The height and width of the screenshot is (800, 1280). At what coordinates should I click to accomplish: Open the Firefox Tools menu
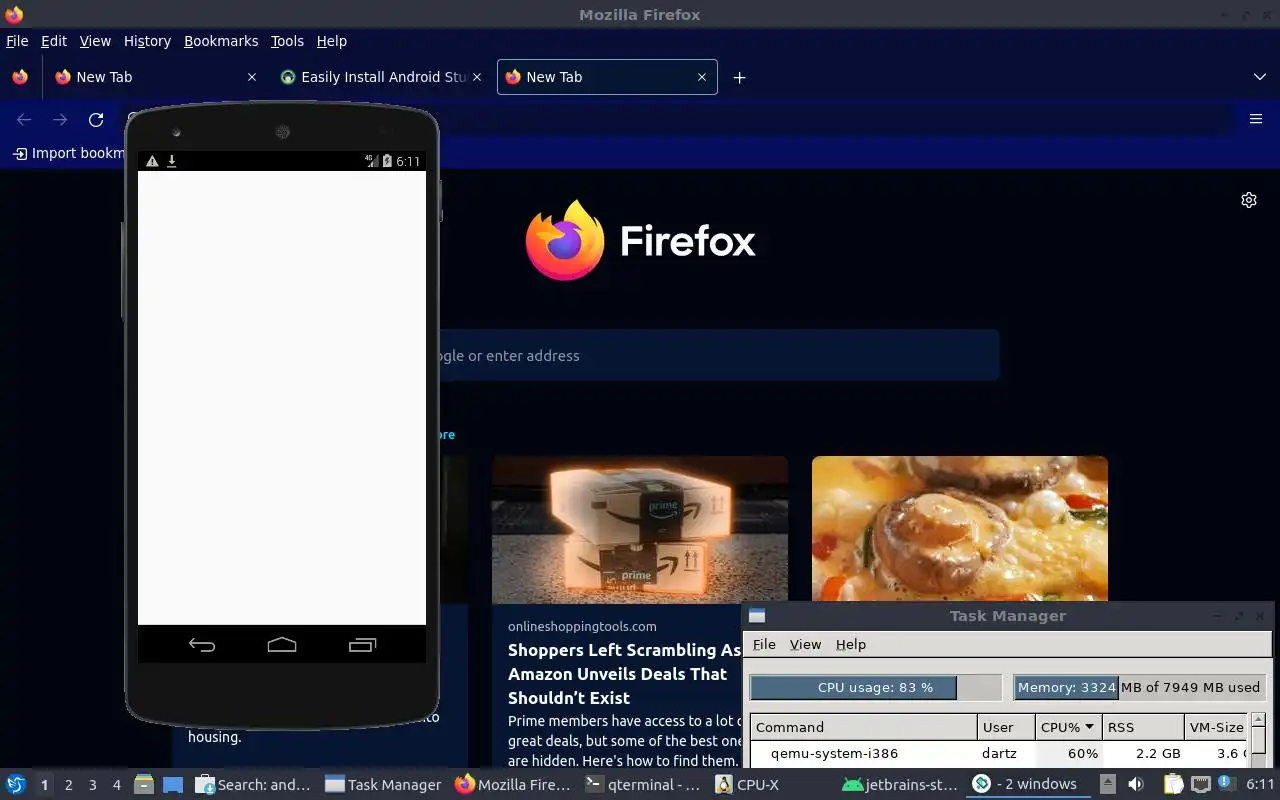coord(287,41)
